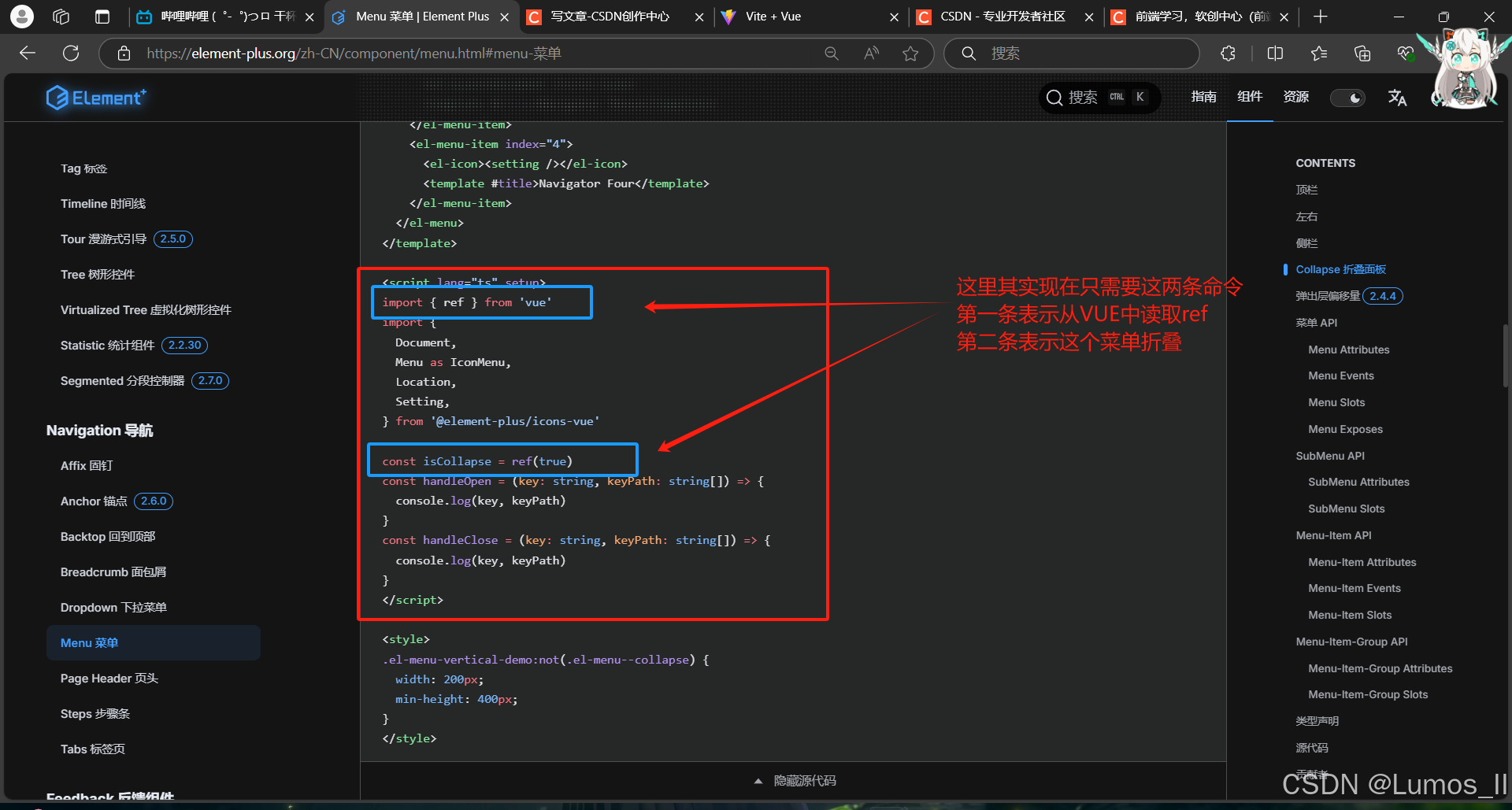Open Tree 树形控件 in sidebar
Image resolution: width=1512 pixels, height=810 pixels.
click(98, 275)
